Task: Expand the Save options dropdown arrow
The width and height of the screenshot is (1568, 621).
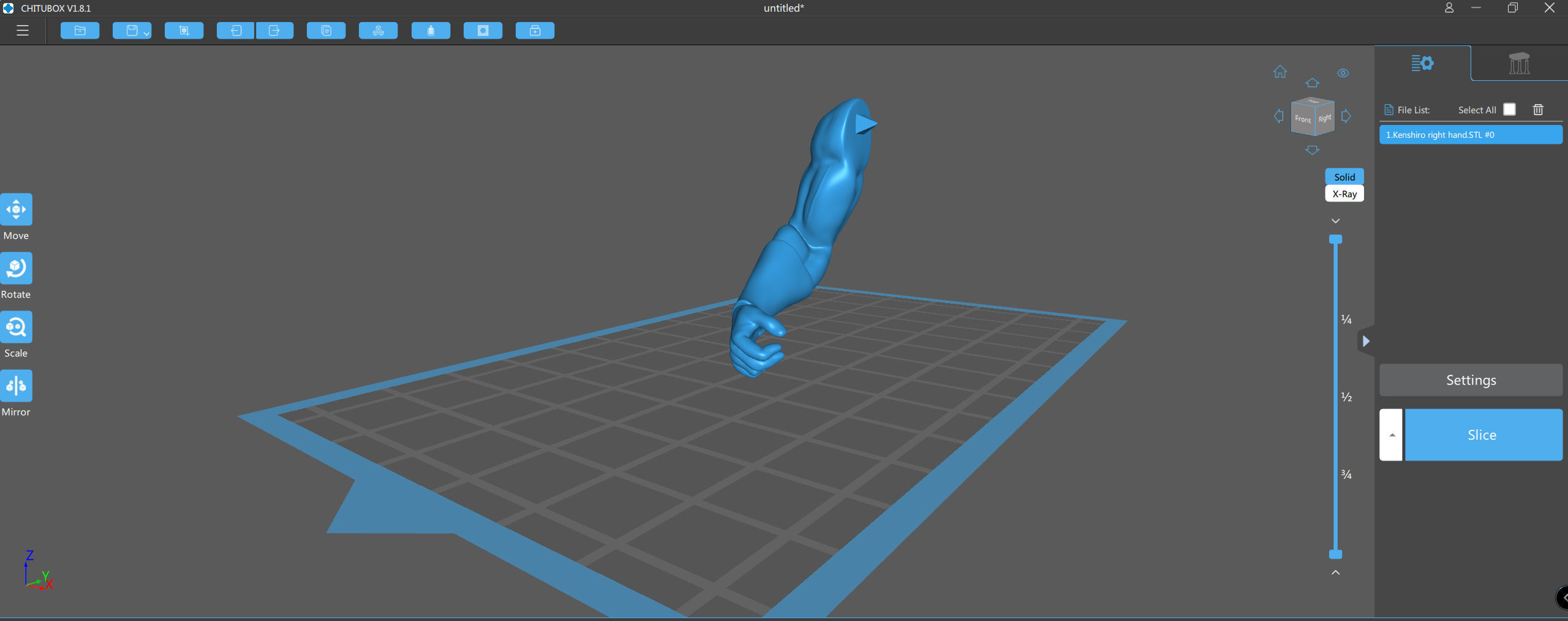Action: pyautogui.click(x=146, y=34)
